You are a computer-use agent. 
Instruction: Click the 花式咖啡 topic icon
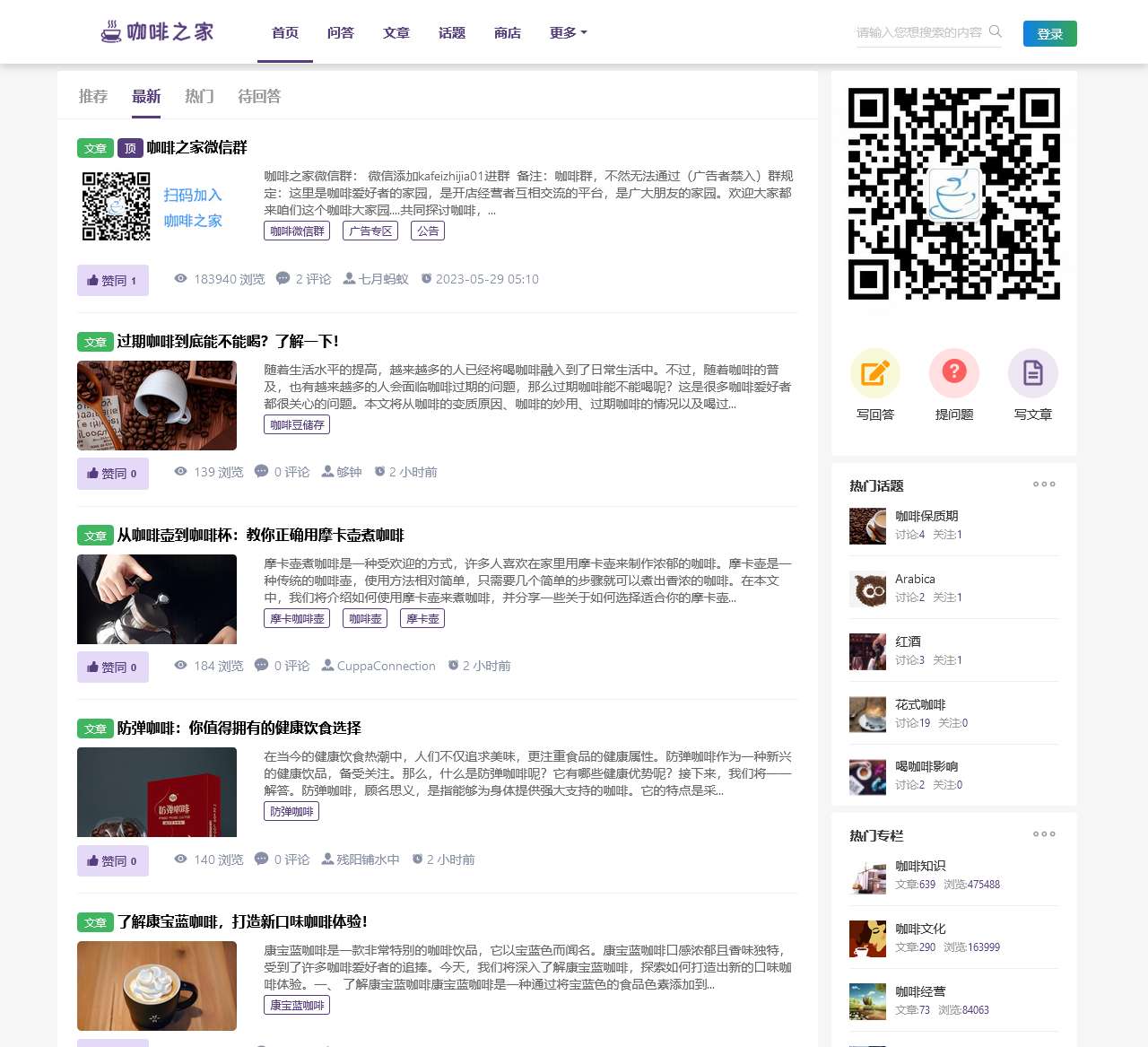point(867,714)
